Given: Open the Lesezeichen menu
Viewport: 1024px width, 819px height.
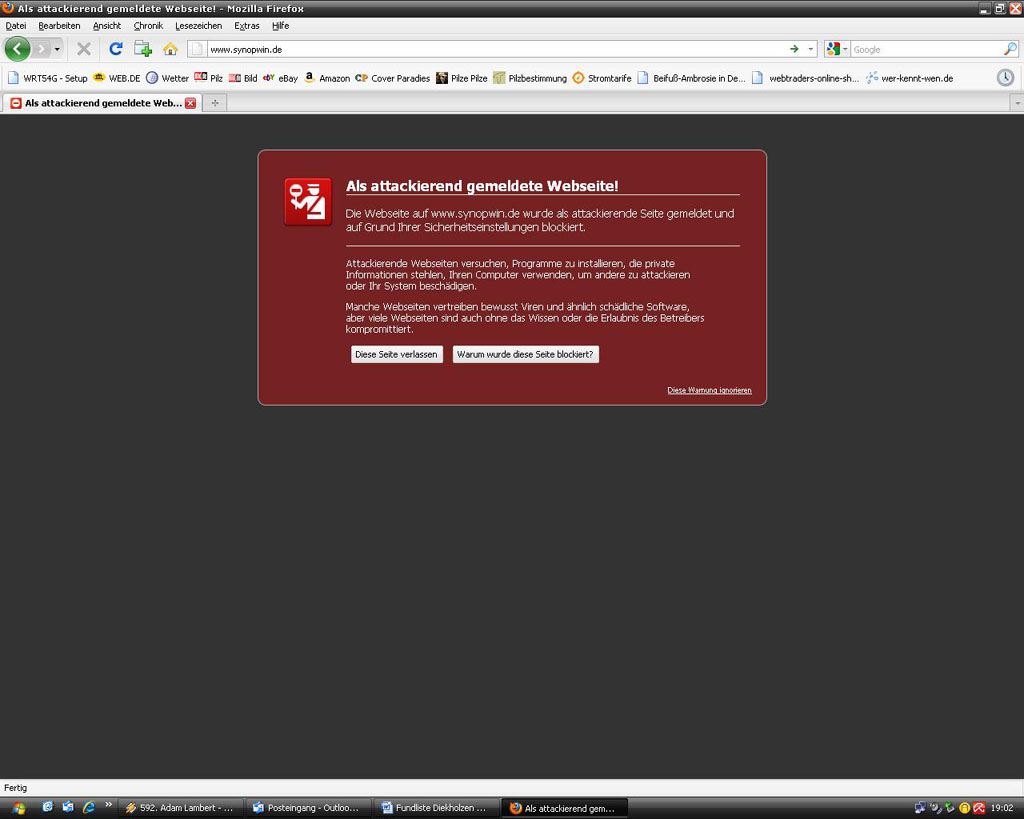Looking at the screenshot, I should coord(198,26).
